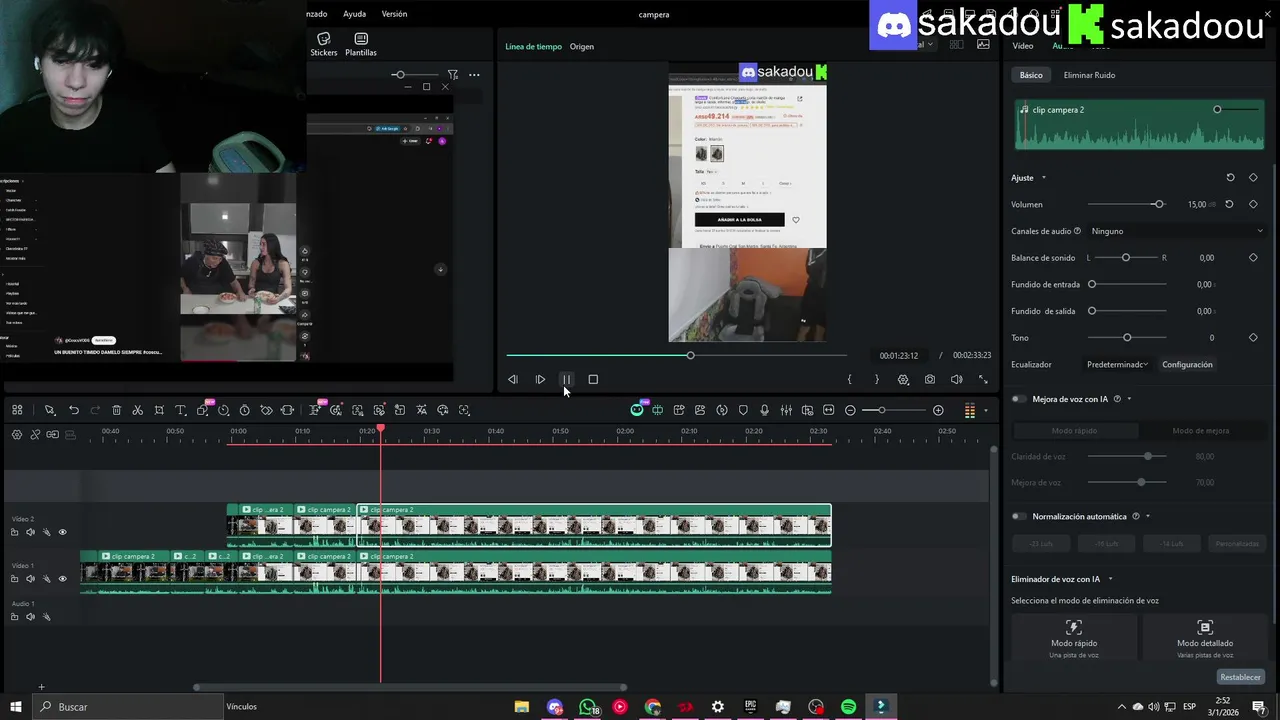The width and height of the screenshot is (1280, 720).
Task: Click the Volumen slider handle
Action: [1158, 204]
